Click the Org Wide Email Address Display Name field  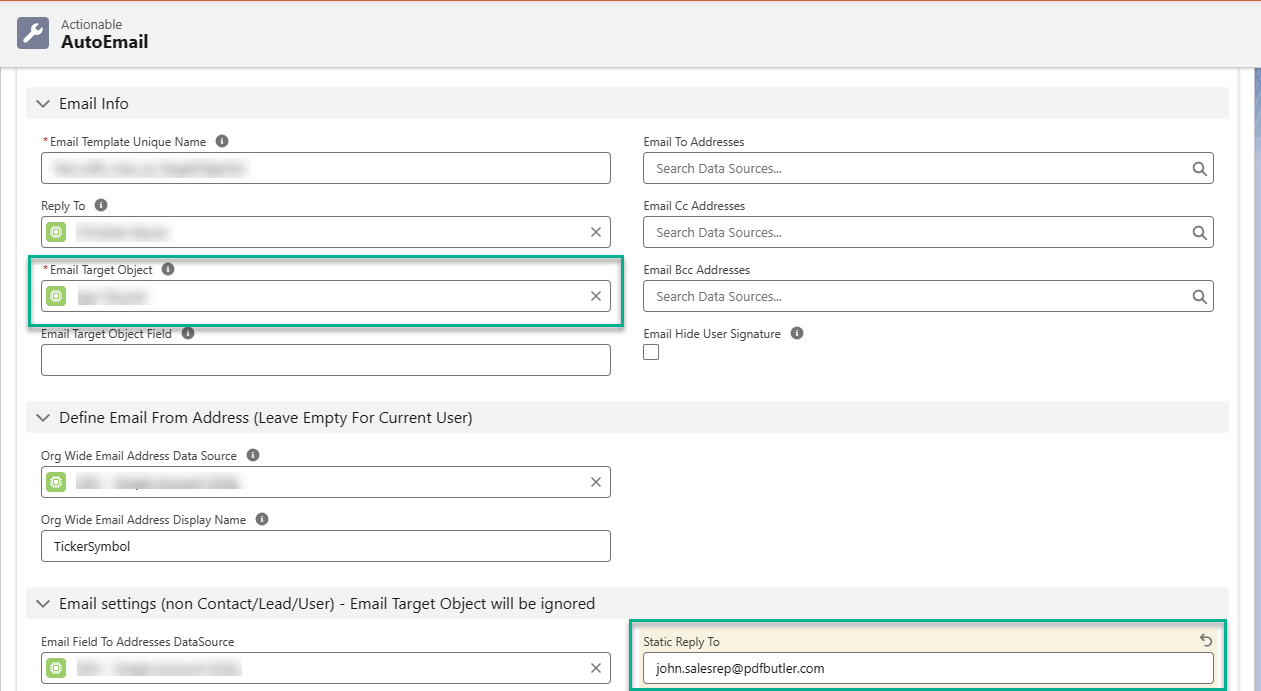[325, 546]
